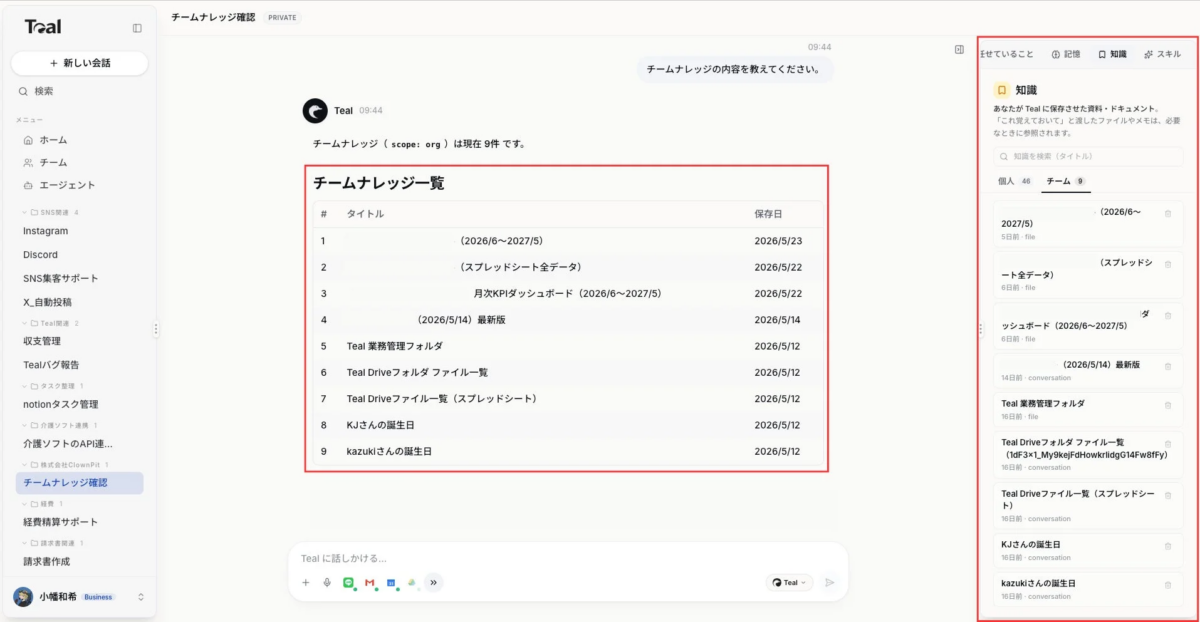1200x622 pixels.
Task: Open the Teal model dropdown in composer
Action: point(790,582)
